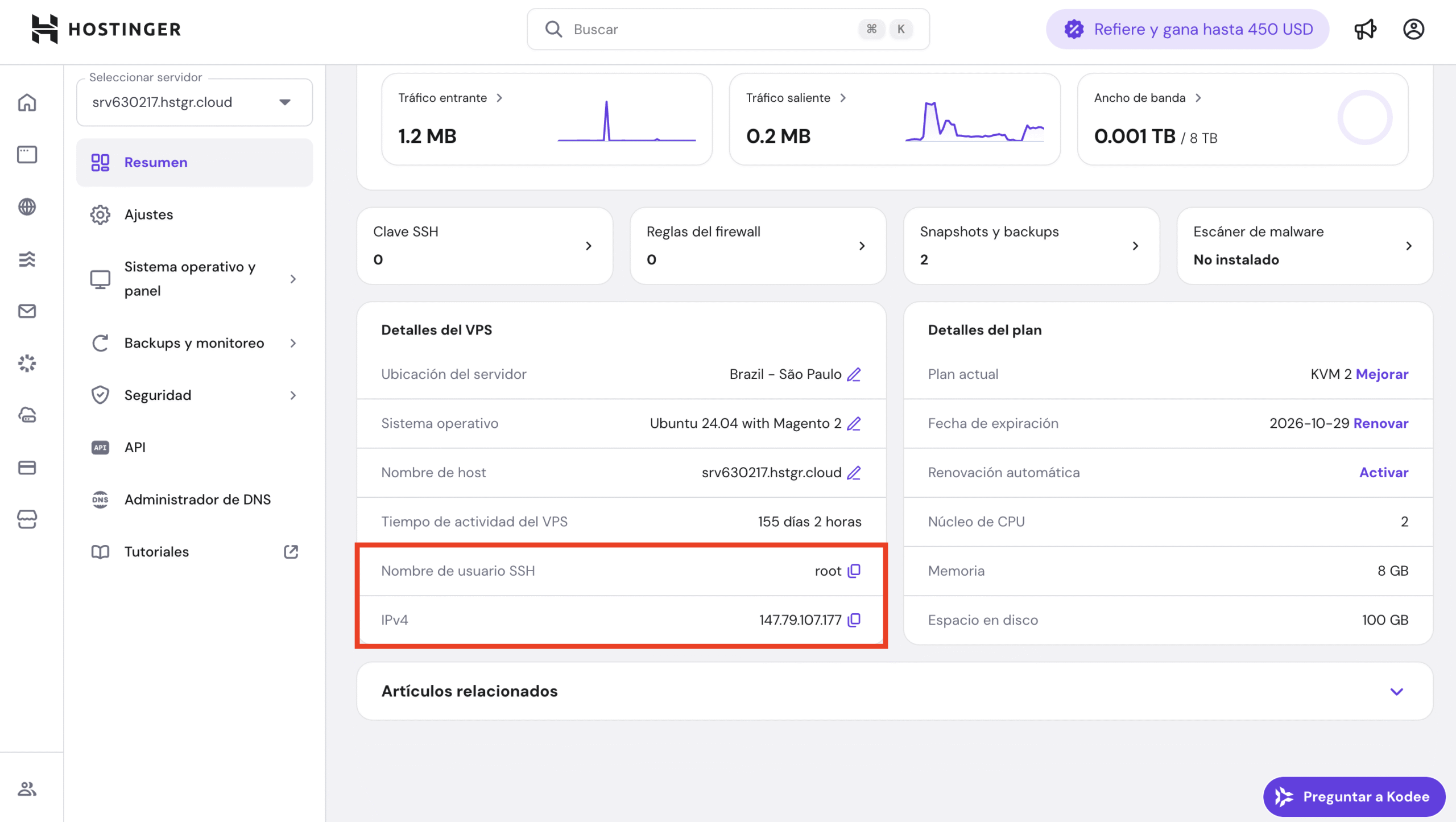Select the Websites icon in the sidebar

pos(27,154)
